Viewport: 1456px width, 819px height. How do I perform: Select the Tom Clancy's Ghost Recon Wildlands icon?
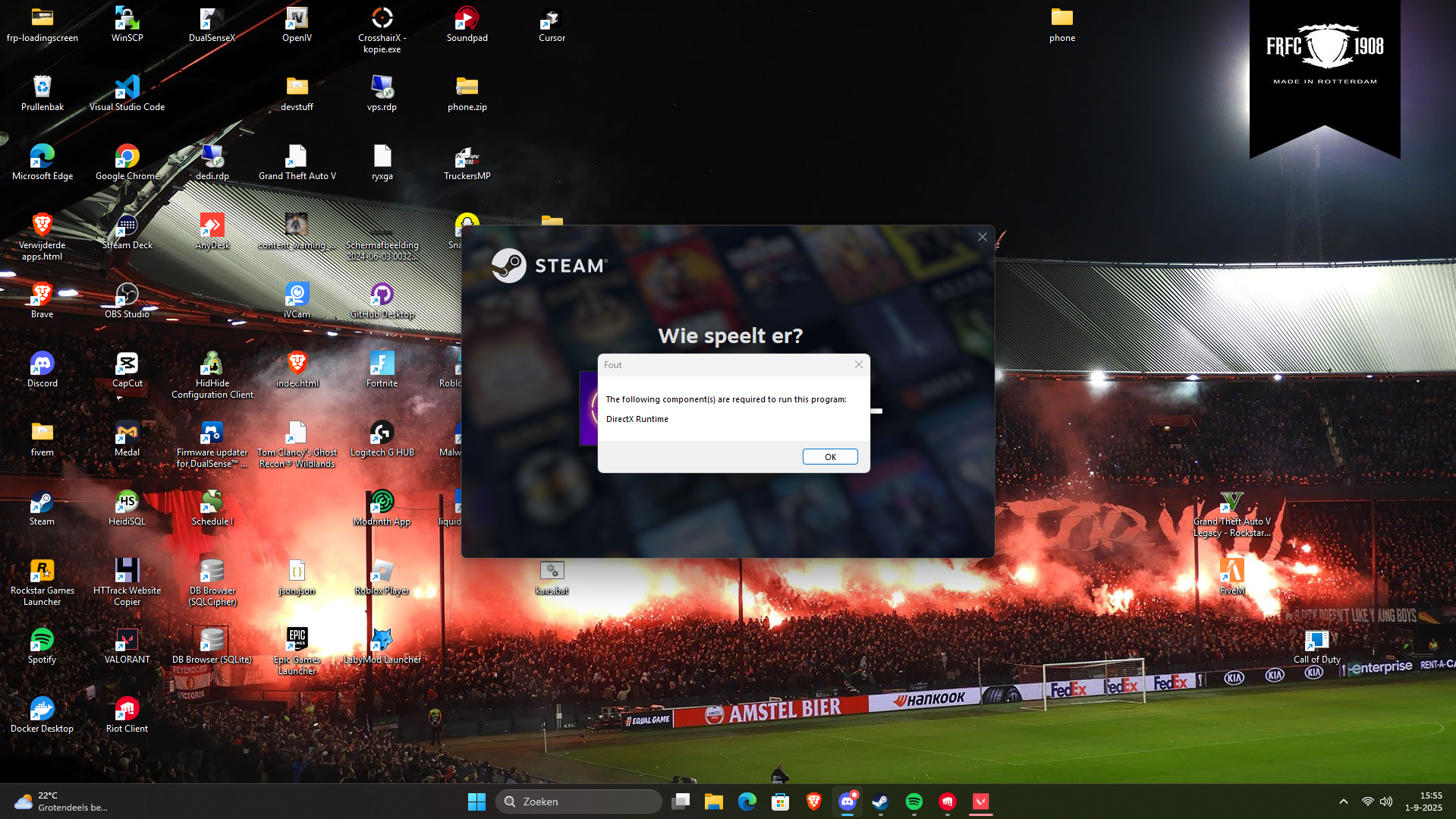click(x=297, y=445)
